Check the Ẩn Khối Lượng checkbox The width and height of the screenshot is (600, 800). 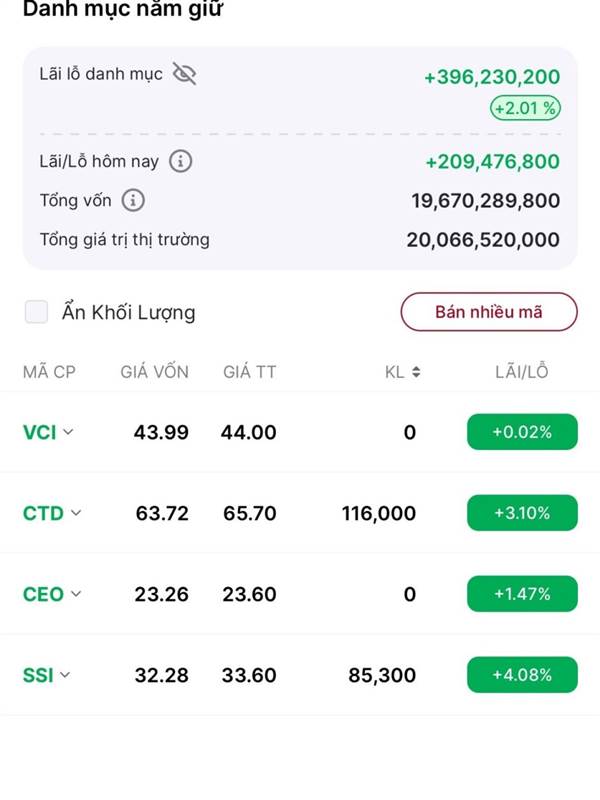36,312
